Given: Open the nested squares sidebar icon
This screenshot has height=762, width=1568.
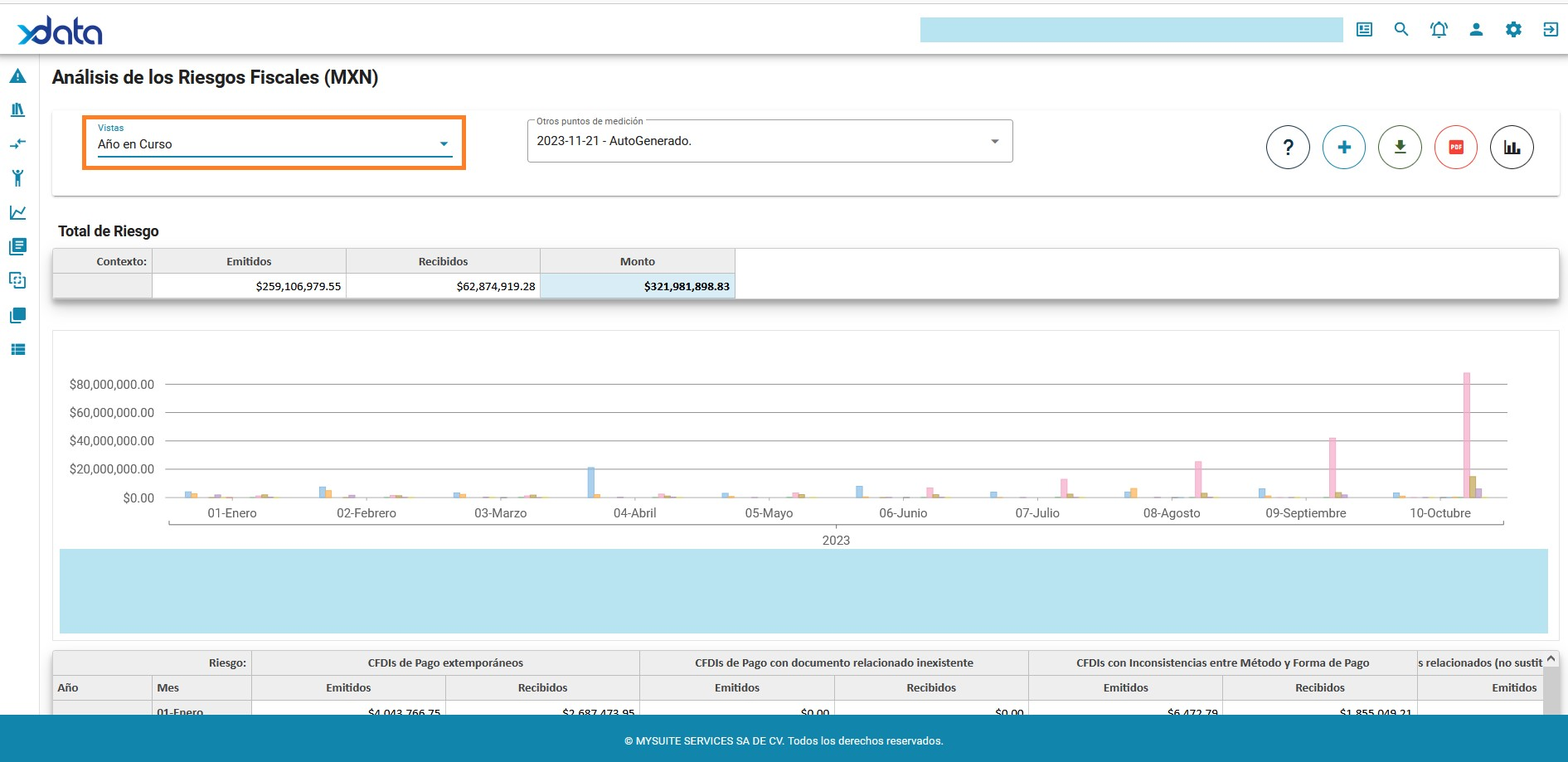Looking at the screenshot, I should (17, 280).
